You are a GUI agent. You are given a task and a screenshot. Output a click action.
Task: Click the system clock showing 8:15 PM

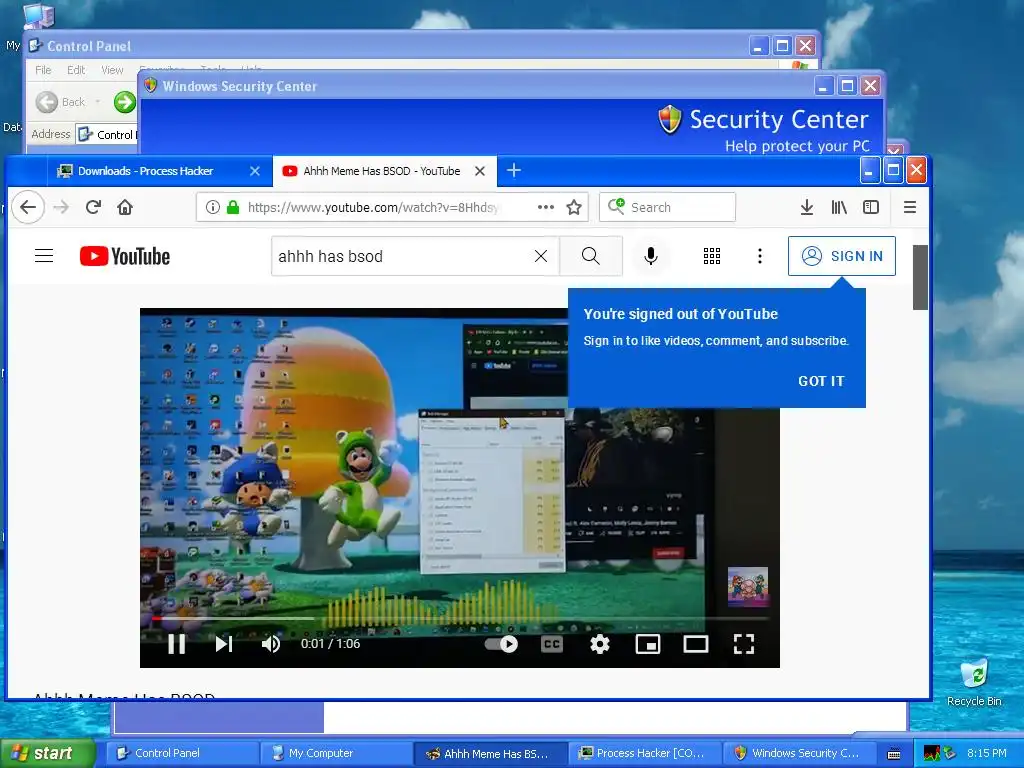coord(987,753)
